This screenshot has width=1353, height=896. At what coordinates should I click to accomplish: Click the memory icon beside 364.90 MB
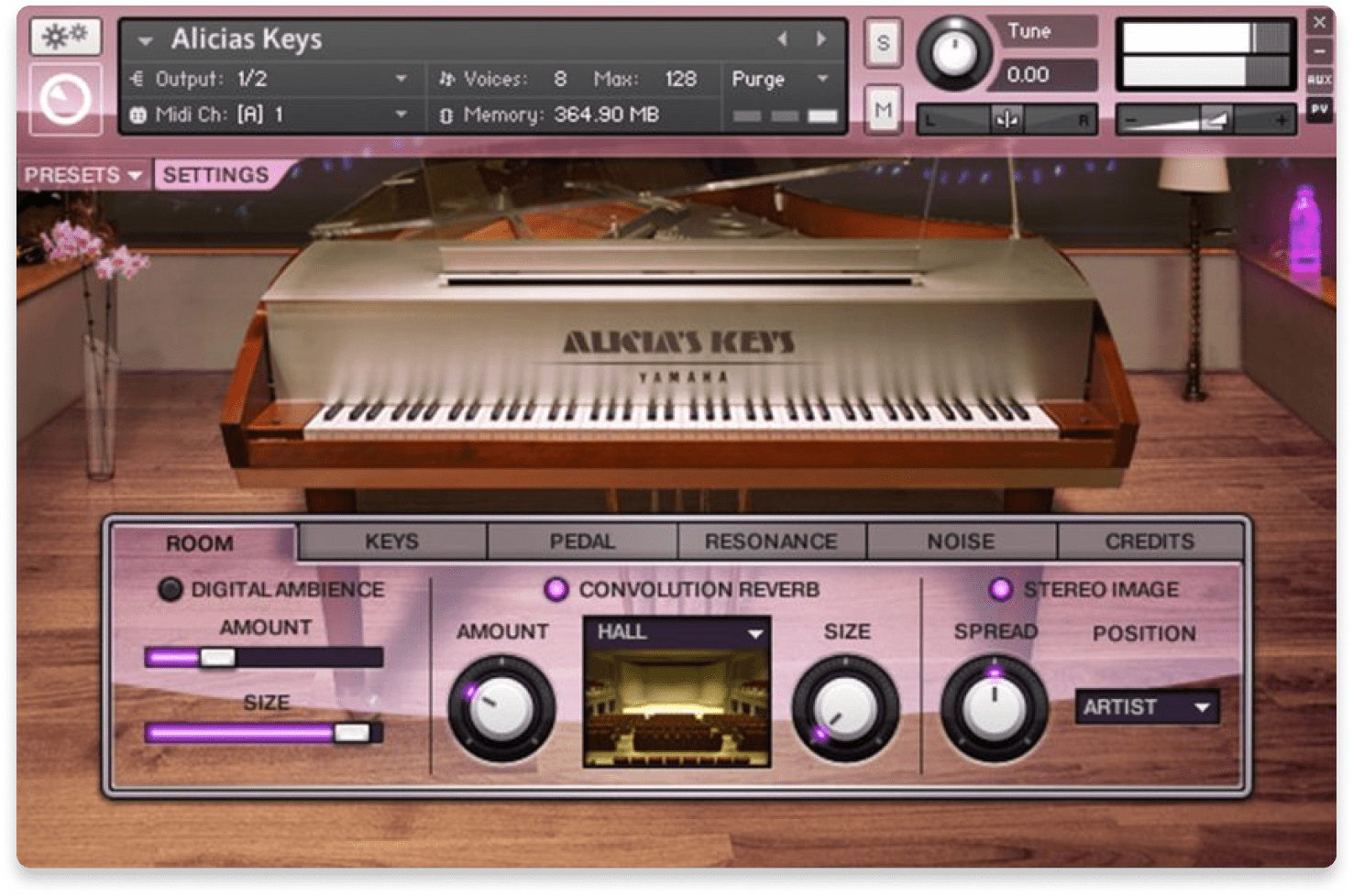[446, 115]
